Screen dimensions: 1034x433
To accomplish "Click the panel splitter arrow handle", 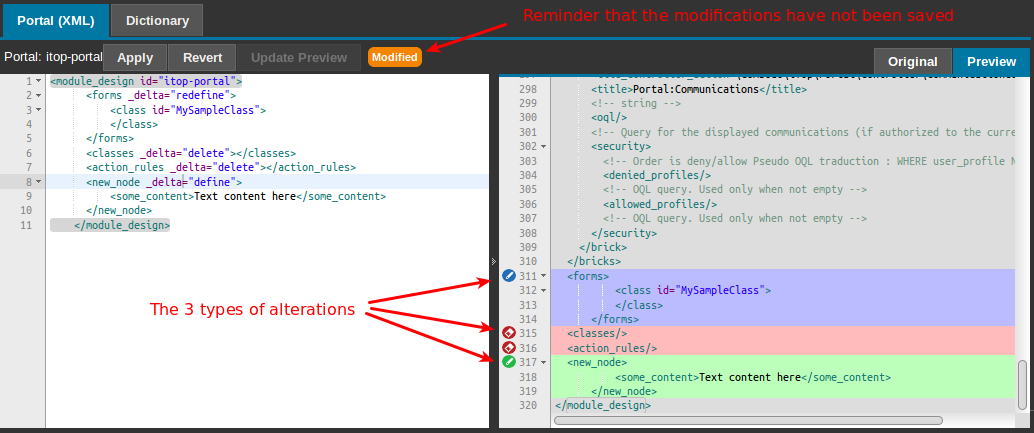I will (494, 261).
